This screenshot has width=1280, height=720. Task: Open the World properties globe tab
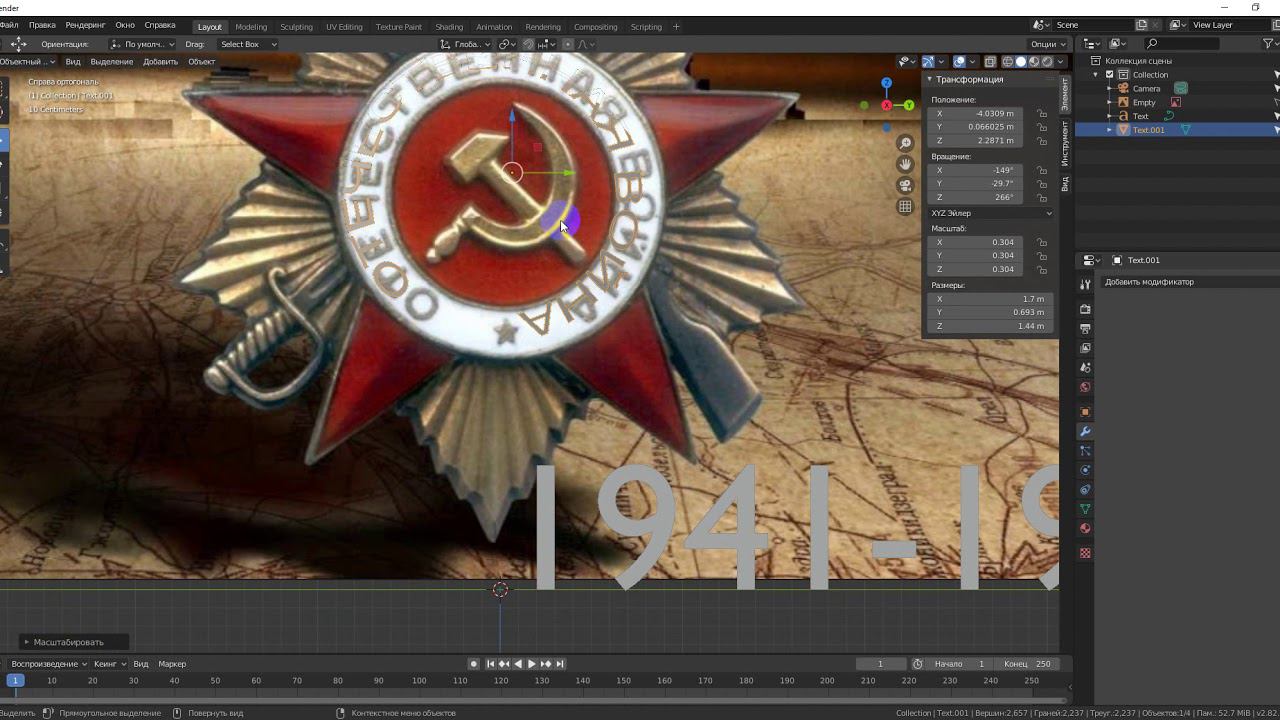point(1085,387)
